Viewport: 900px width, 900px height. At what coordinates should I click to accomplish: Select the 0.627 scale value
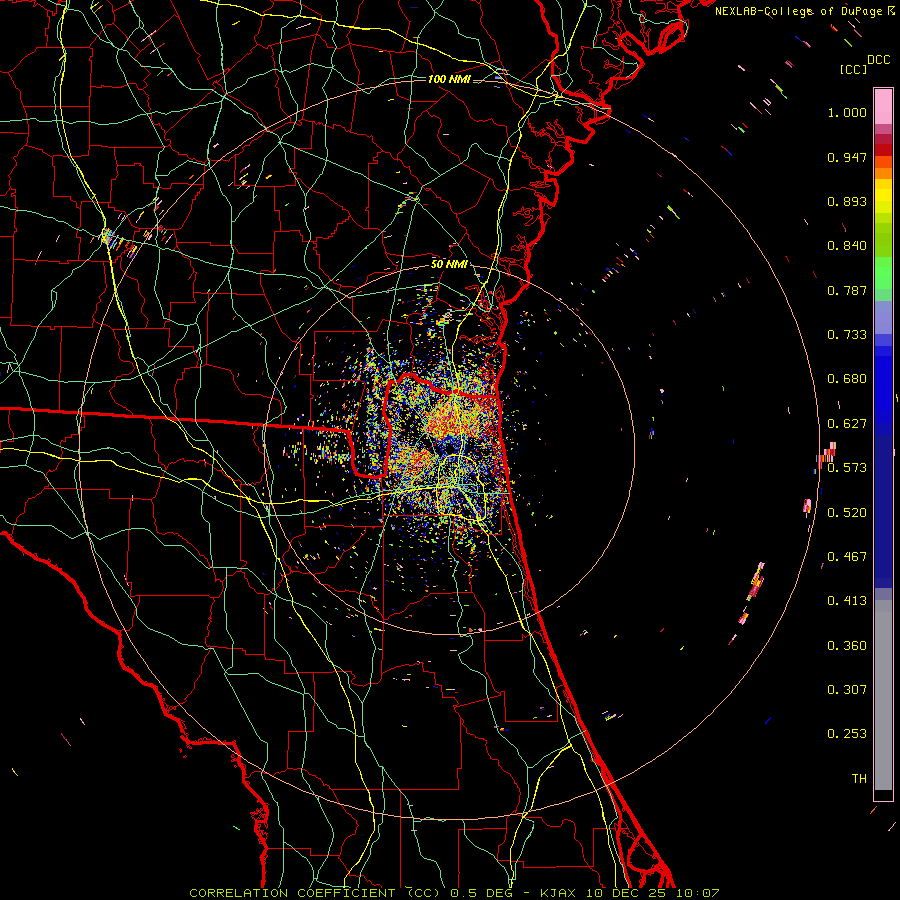[847, 424]
